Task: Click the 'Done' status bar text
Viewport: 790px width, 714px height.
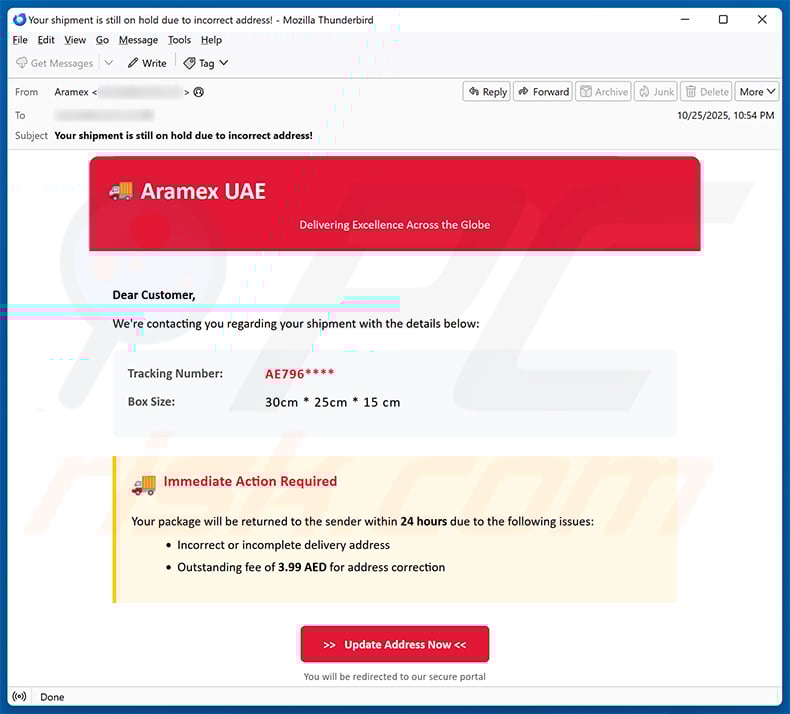Action: [52, 697]
